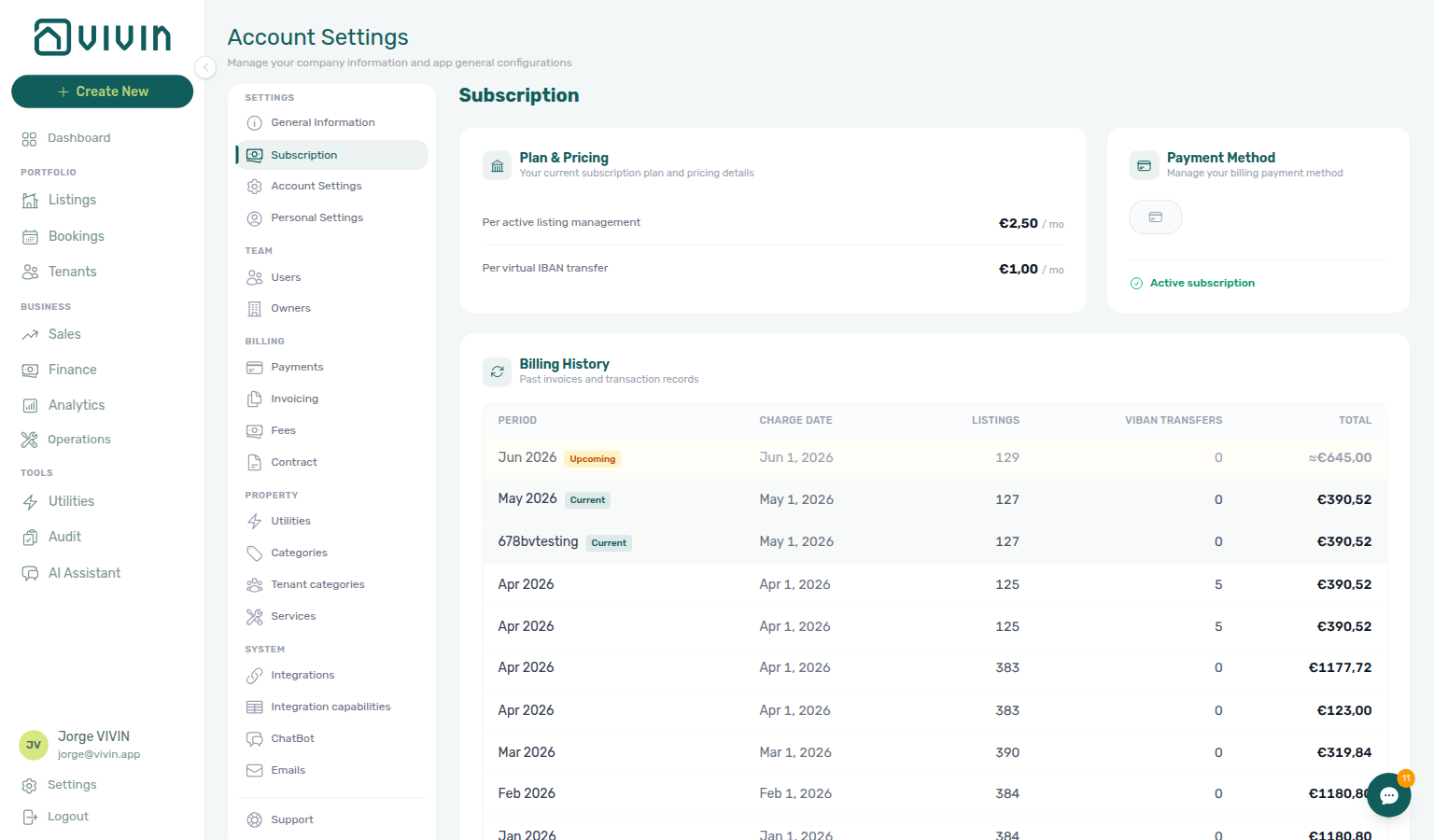Click the AI Assistant chat icon
Screen dimensions: 1434x840
30,574
